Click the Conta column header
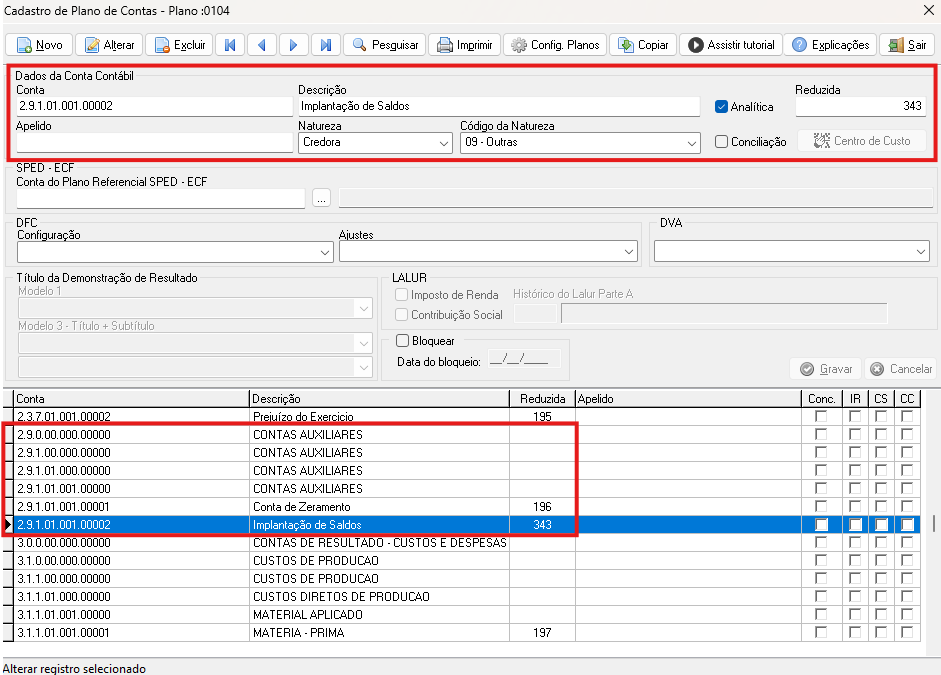This screenshot has width=941, height=675. pyautogui.click(x=131, y=399)
